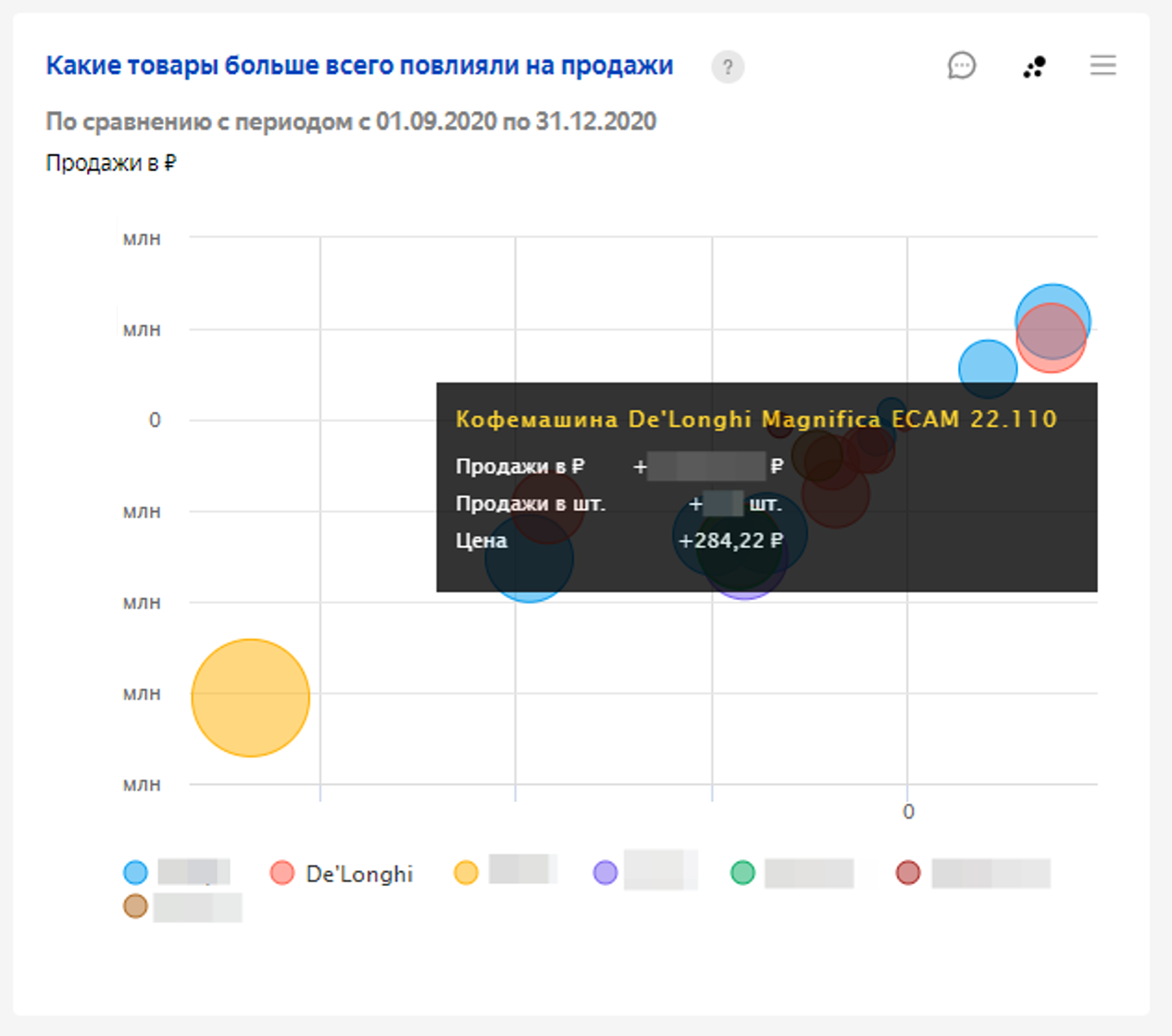Open the question mark help icon
The image size is (1172, 1036).
(x=728, y=67)
